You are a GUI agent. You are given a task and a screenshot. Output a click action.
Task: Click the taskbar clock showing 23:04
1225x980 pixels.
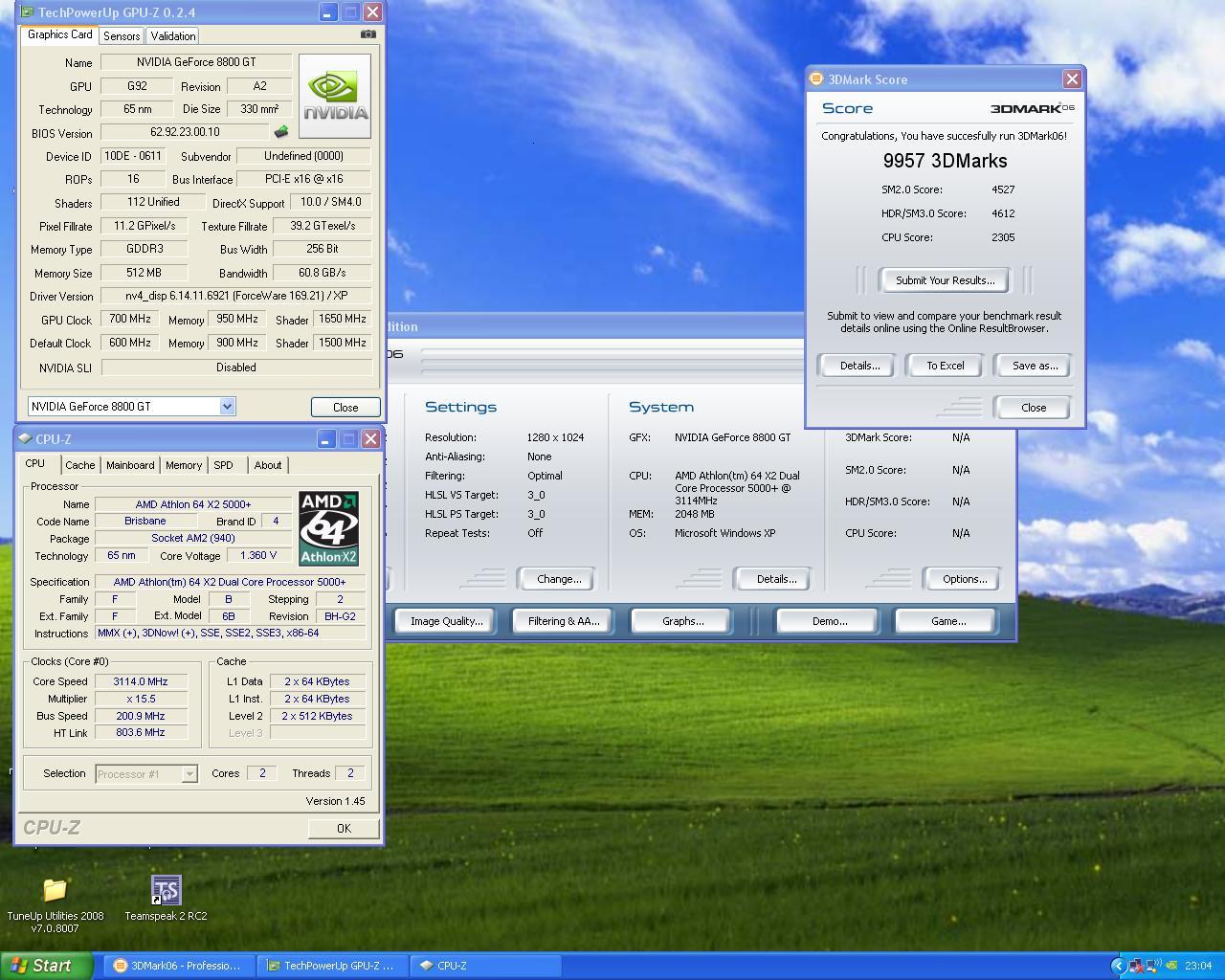[1198, 966]
